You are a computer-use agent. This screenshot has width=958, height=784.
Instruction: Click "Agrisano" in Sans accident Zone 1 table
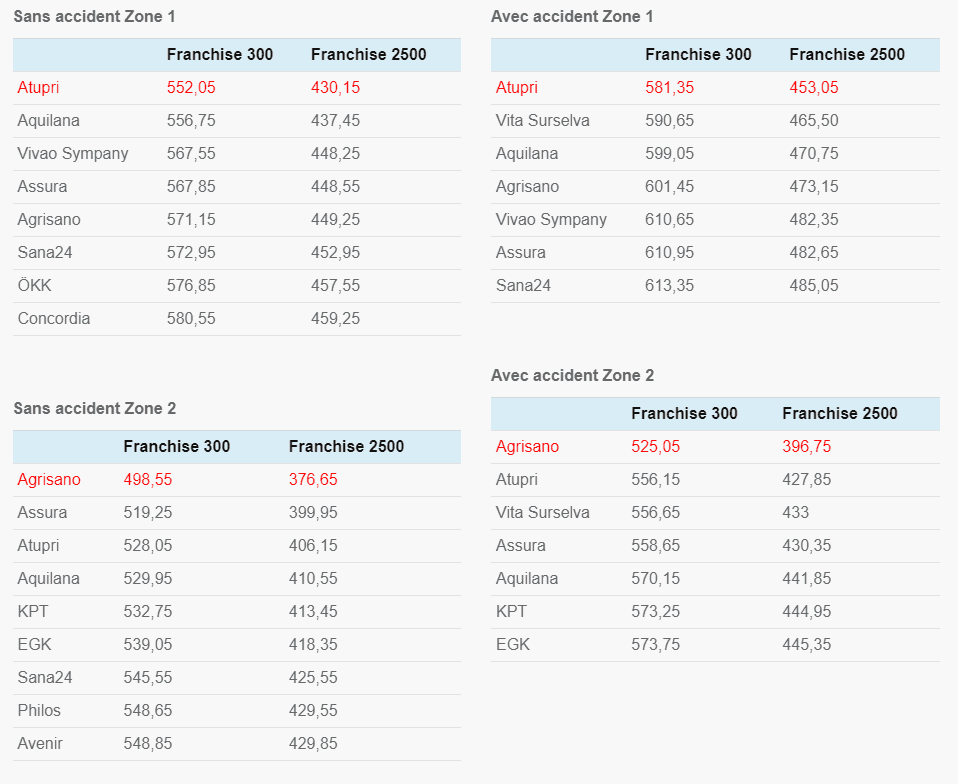[x=49, y=219]
